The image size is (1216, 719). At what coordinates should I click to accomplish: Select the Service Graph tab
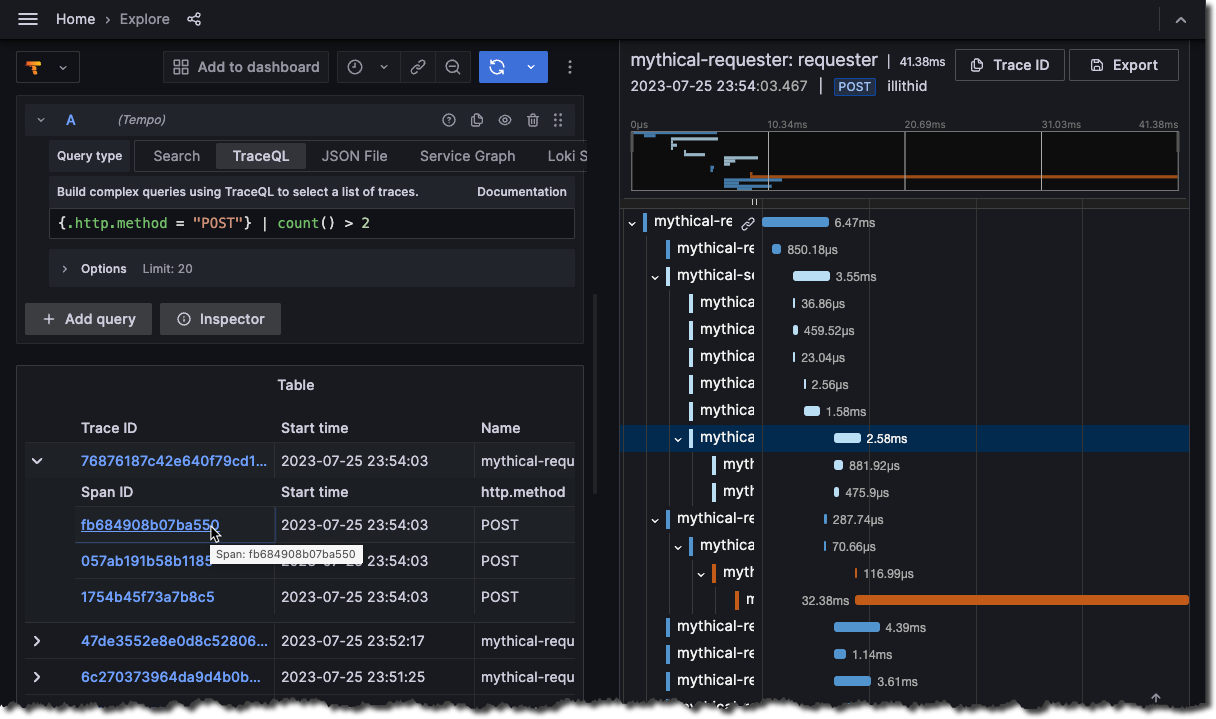pyautogui.click(x=466, y=156)
